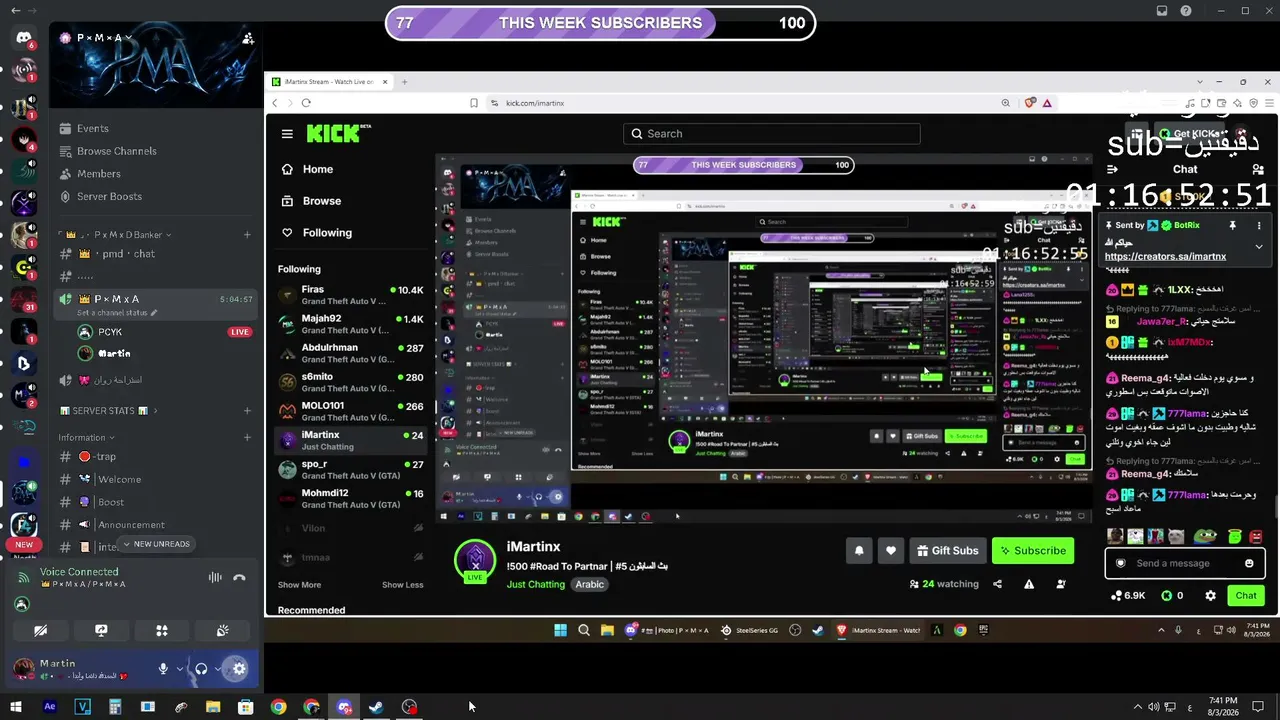Add channel to PxMxD Banker category

(247, 235)
